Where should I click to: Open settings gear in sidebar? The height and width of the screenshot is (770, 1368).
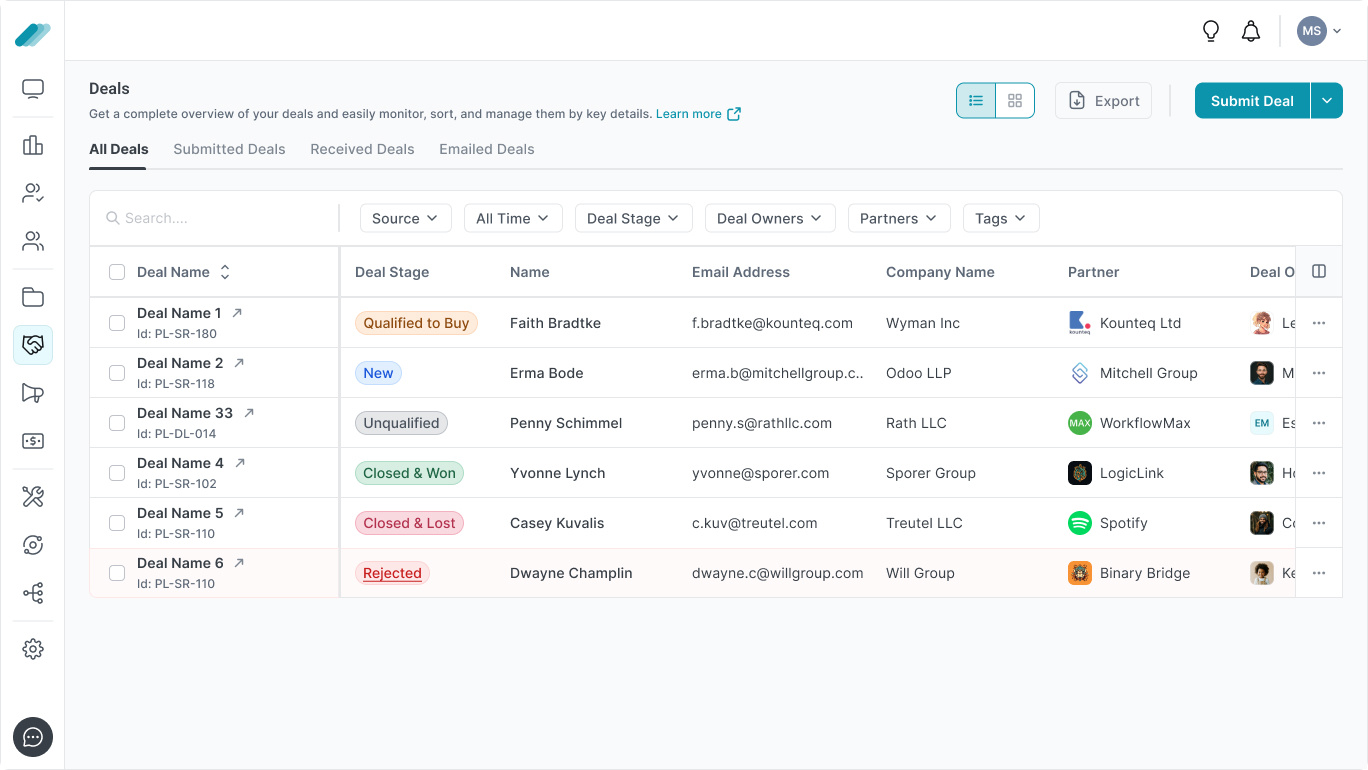(33, 649)
